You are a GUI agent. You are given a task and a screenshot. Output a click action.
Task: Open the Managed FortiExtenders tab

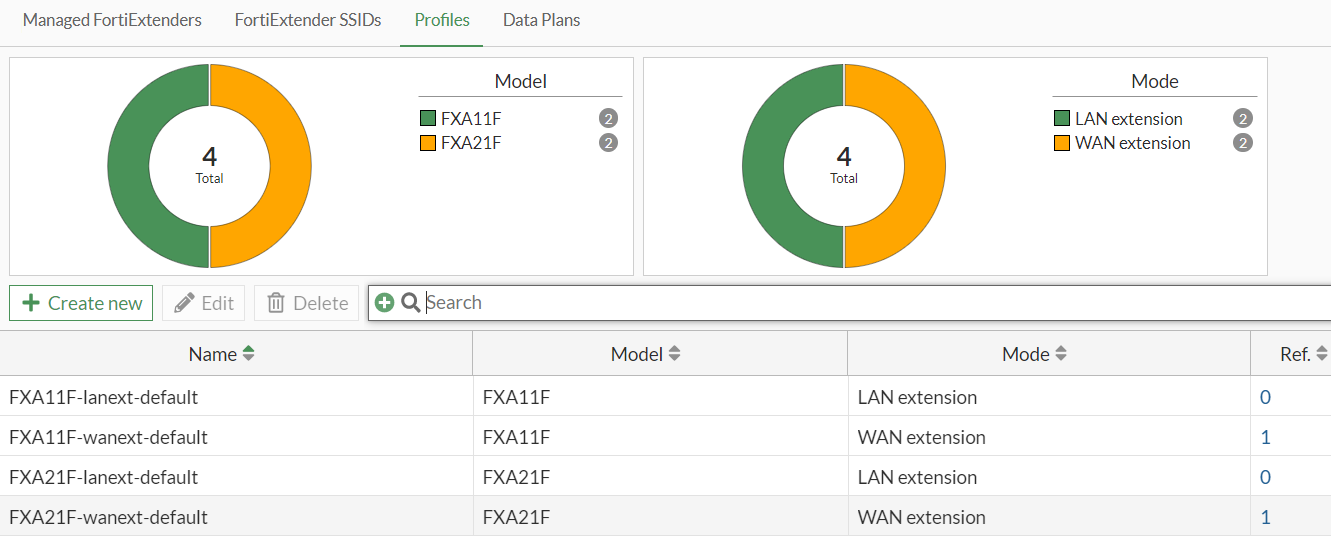click(x=112, y=20)
